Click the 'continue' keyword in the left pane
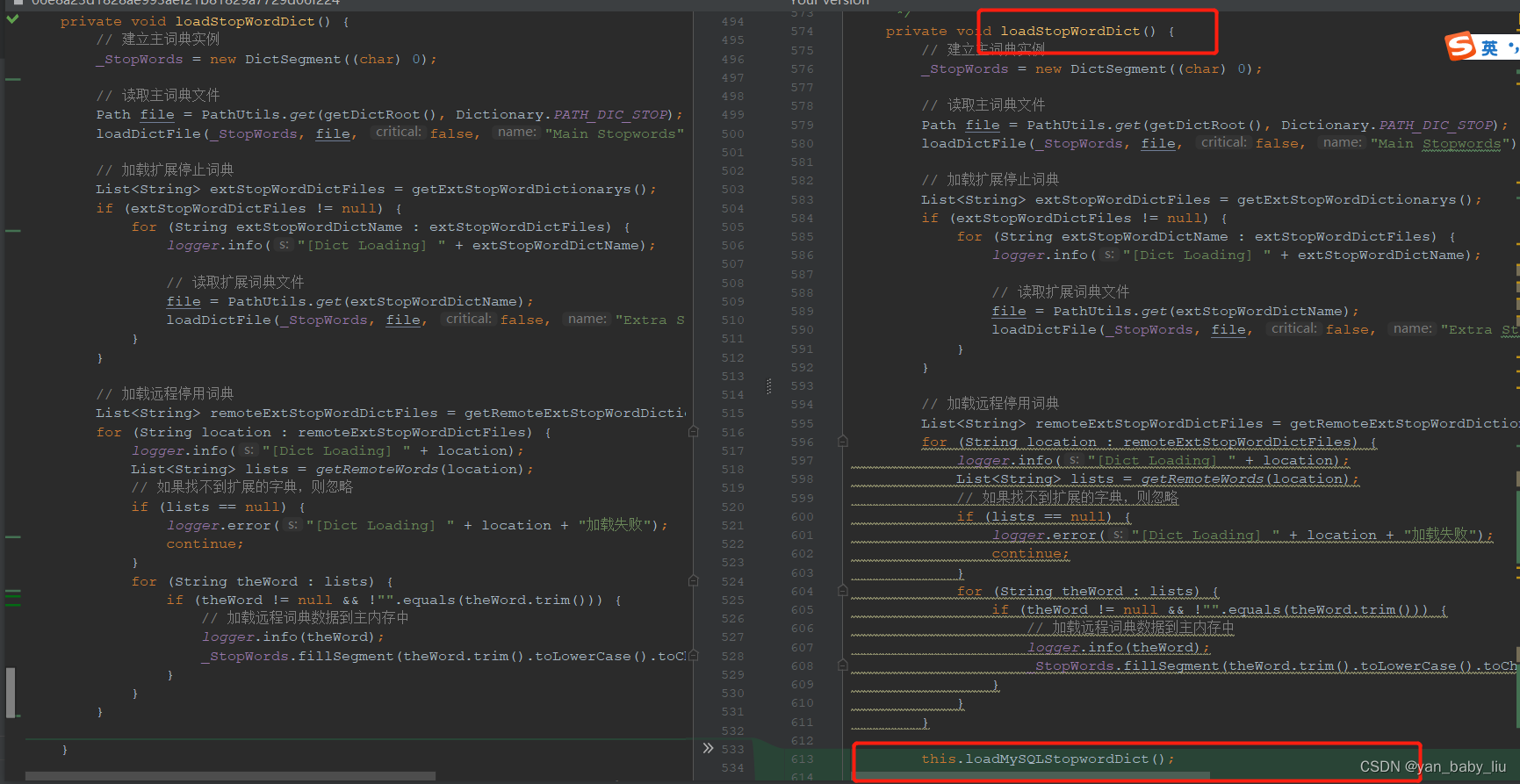Screen dimensions: 1520x784 click(x=201, y=543)
